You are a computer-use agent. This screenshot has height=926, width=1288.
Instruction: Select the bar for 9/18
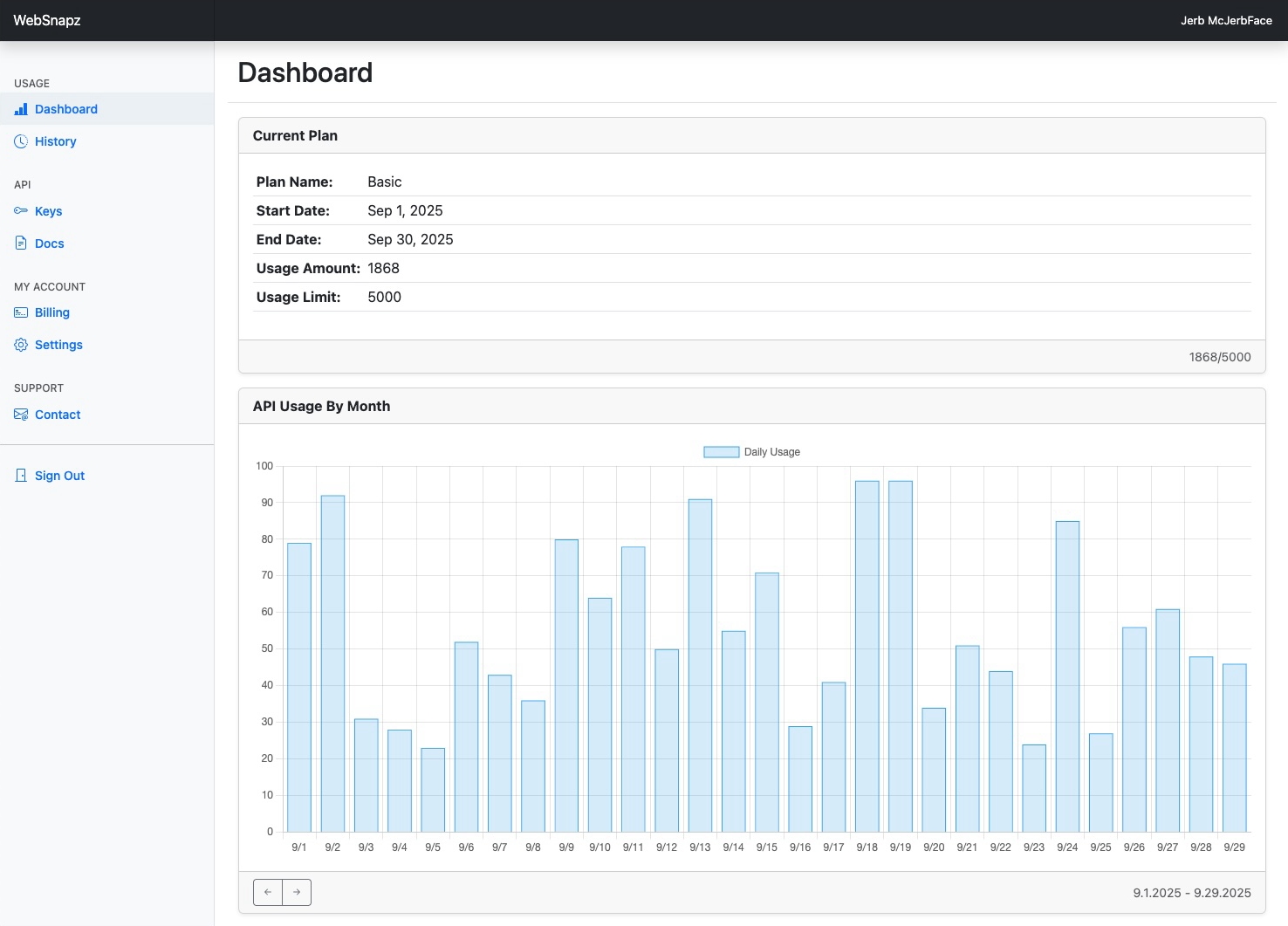[x=866, y=655]
